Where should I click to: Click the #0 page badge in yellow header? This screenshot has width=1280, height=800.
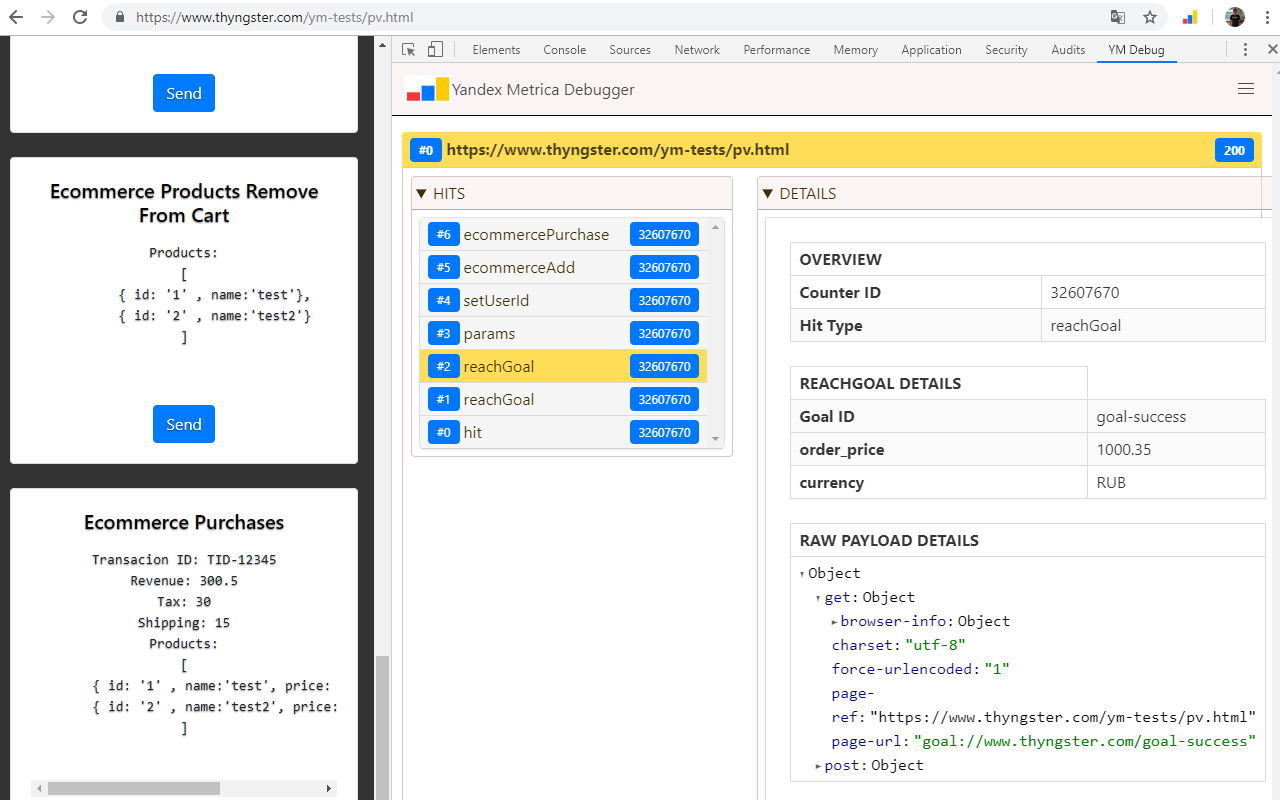point(426,150)
